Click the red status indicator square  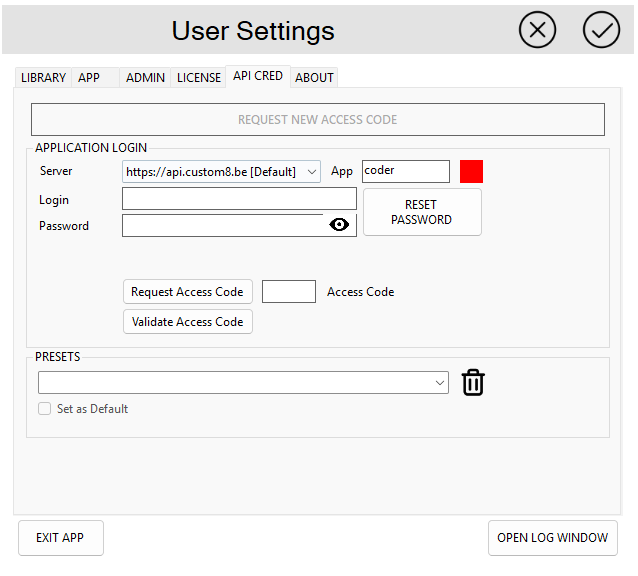(471, 171)
